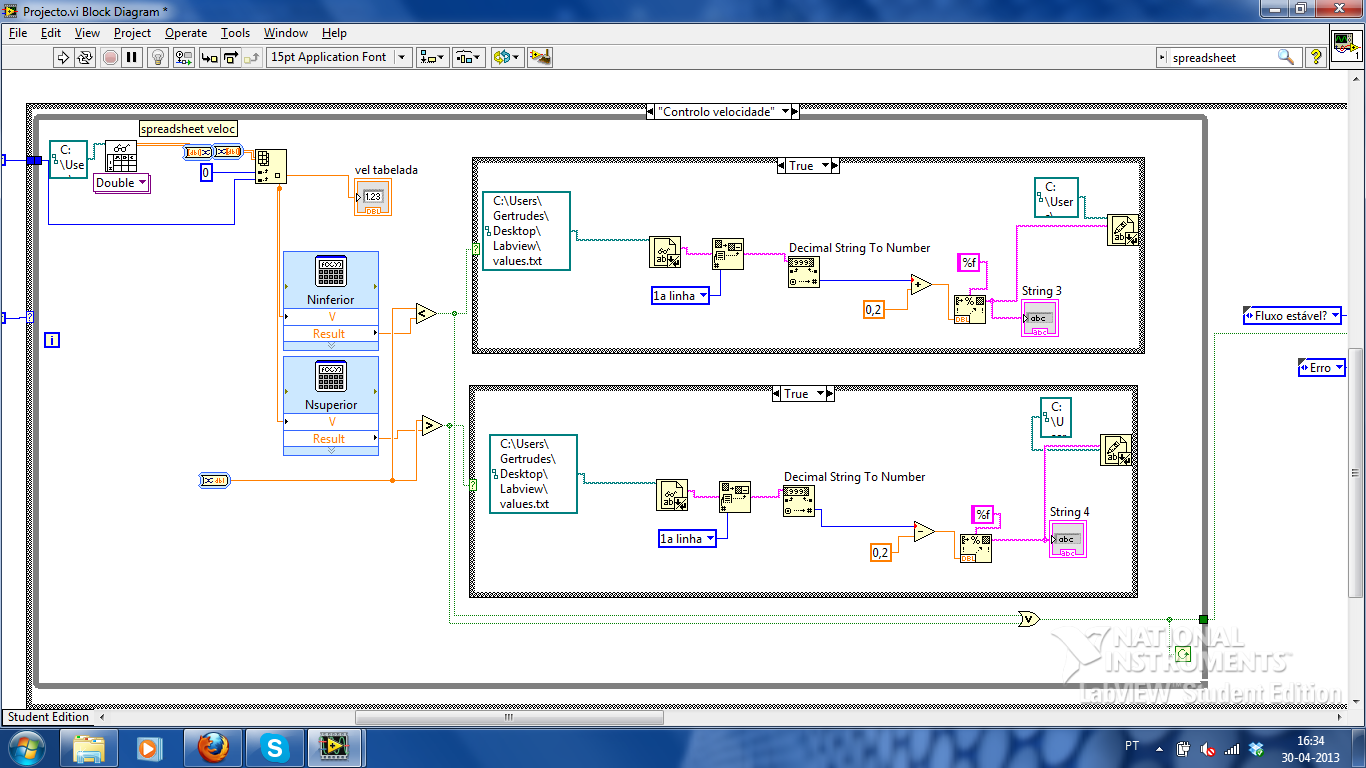This screenshot has width=1366, height=768.
Task: Click the VI icon in top-right corner
Action: pyautogui.click(x=1345, y=46)
